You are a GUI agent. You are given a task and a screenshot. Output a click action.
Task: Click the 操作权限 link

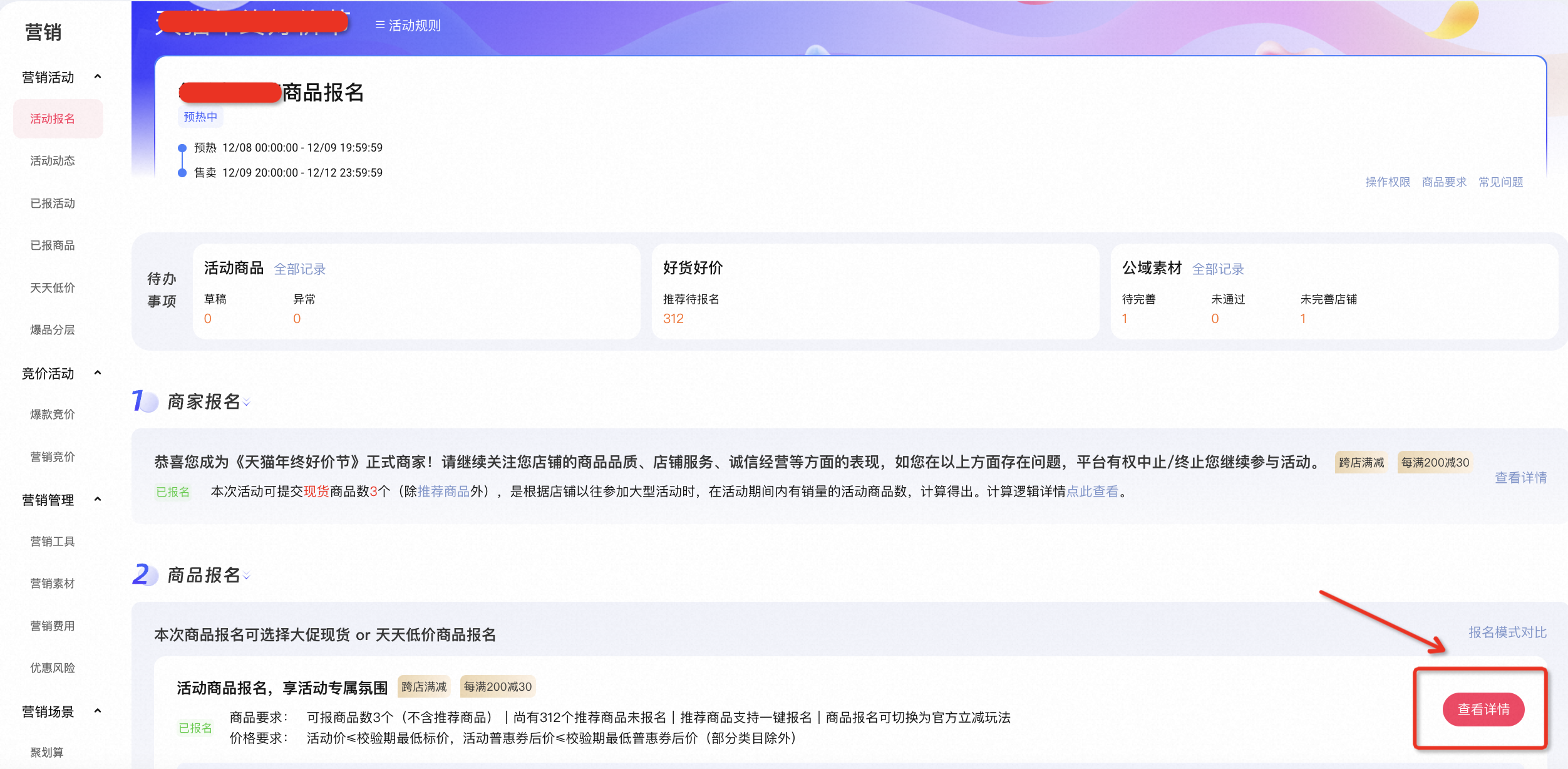coord(1388,182)
